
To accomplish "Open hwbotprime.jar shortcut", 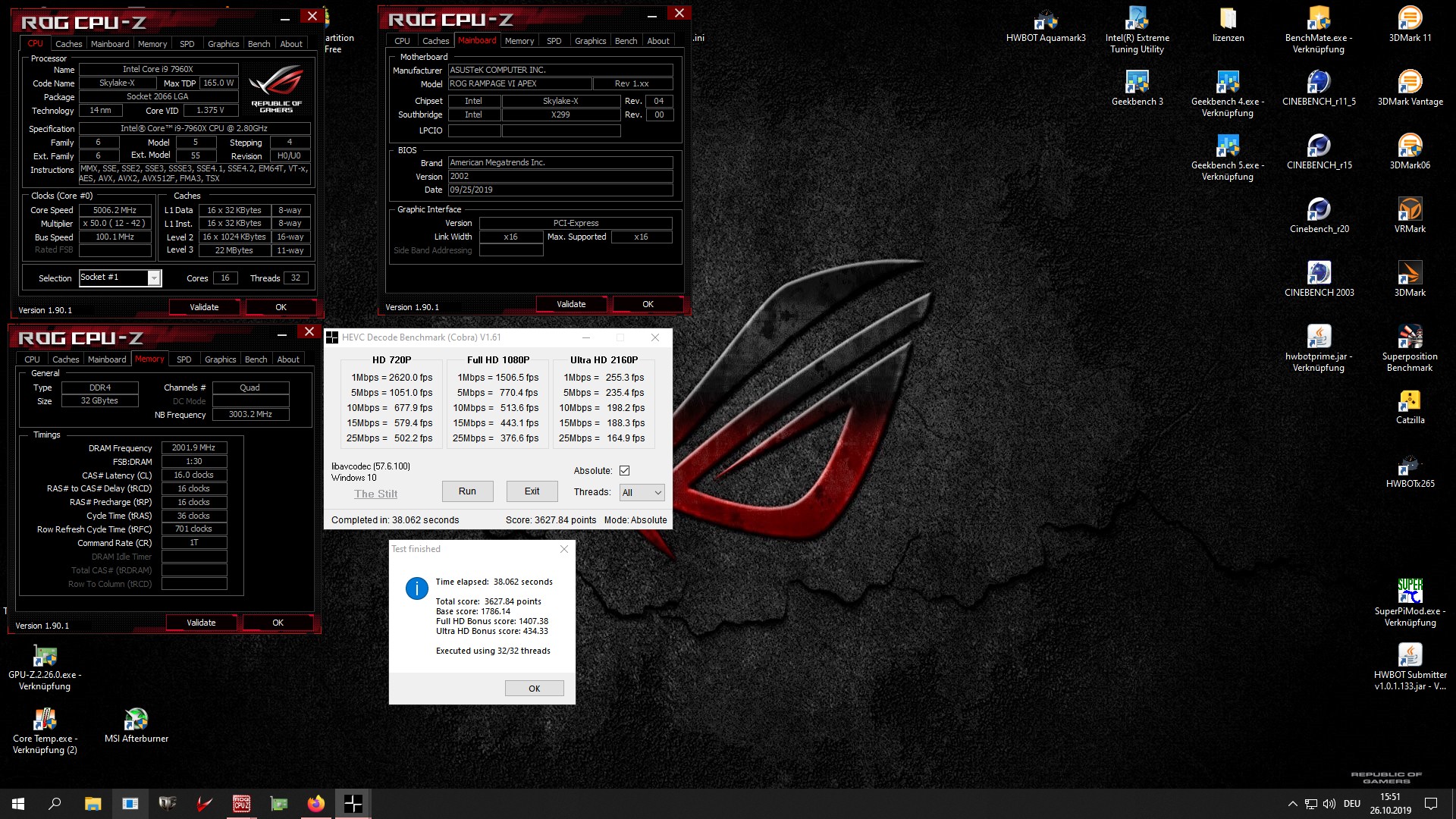I will (1319, 349).
